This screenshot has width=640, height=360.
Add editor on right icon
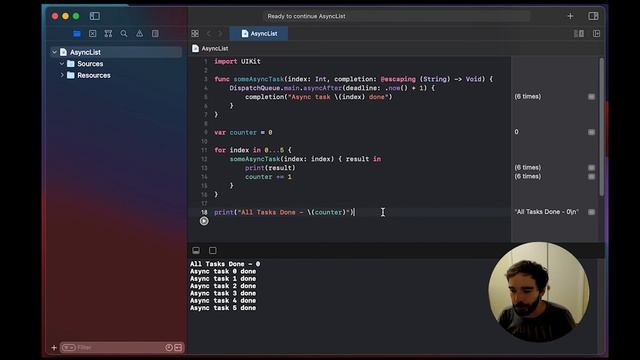click(596, 33)
